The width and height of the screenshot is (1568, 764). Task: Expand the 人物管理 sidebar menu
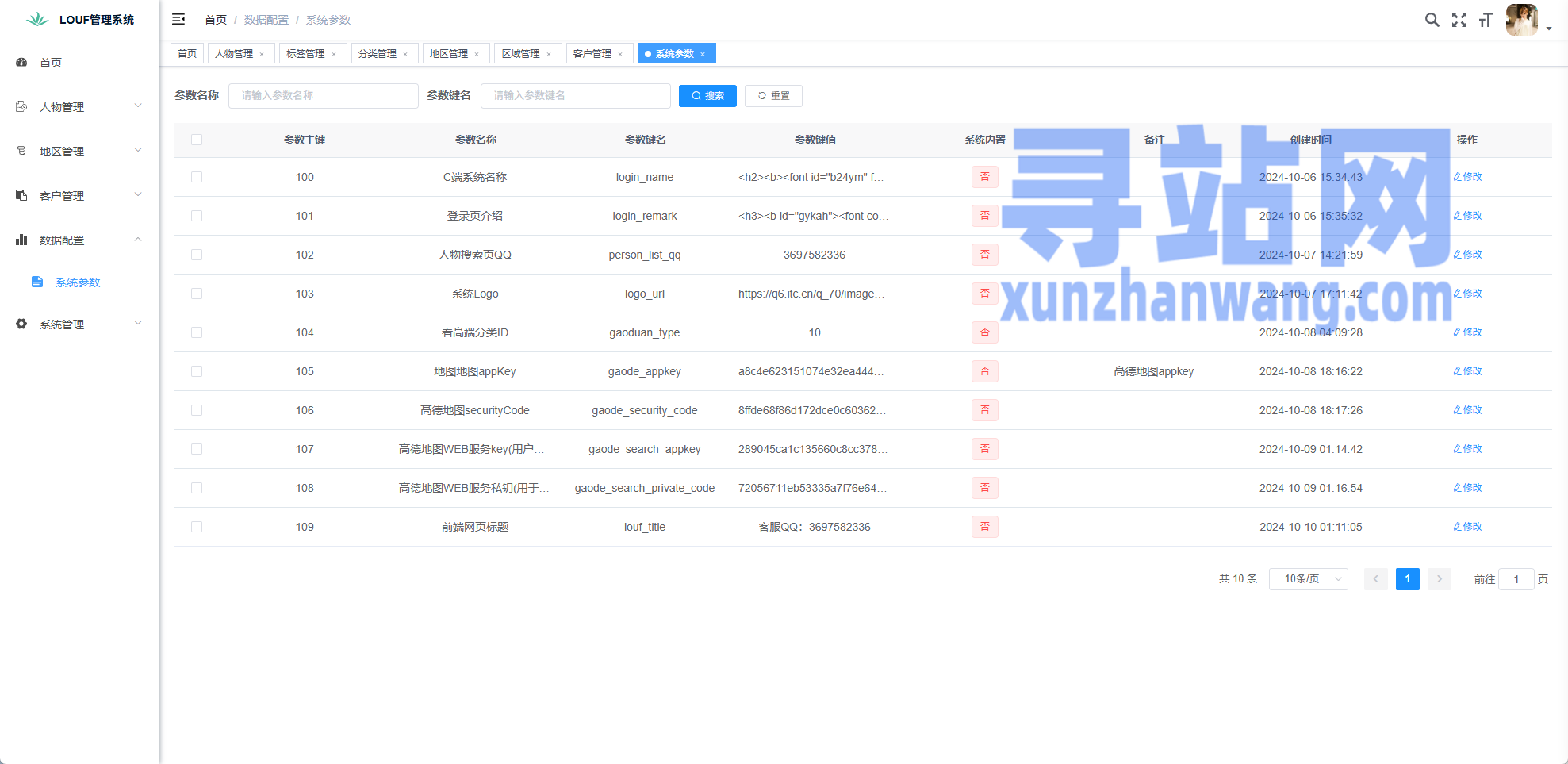(x=78, y=107)
